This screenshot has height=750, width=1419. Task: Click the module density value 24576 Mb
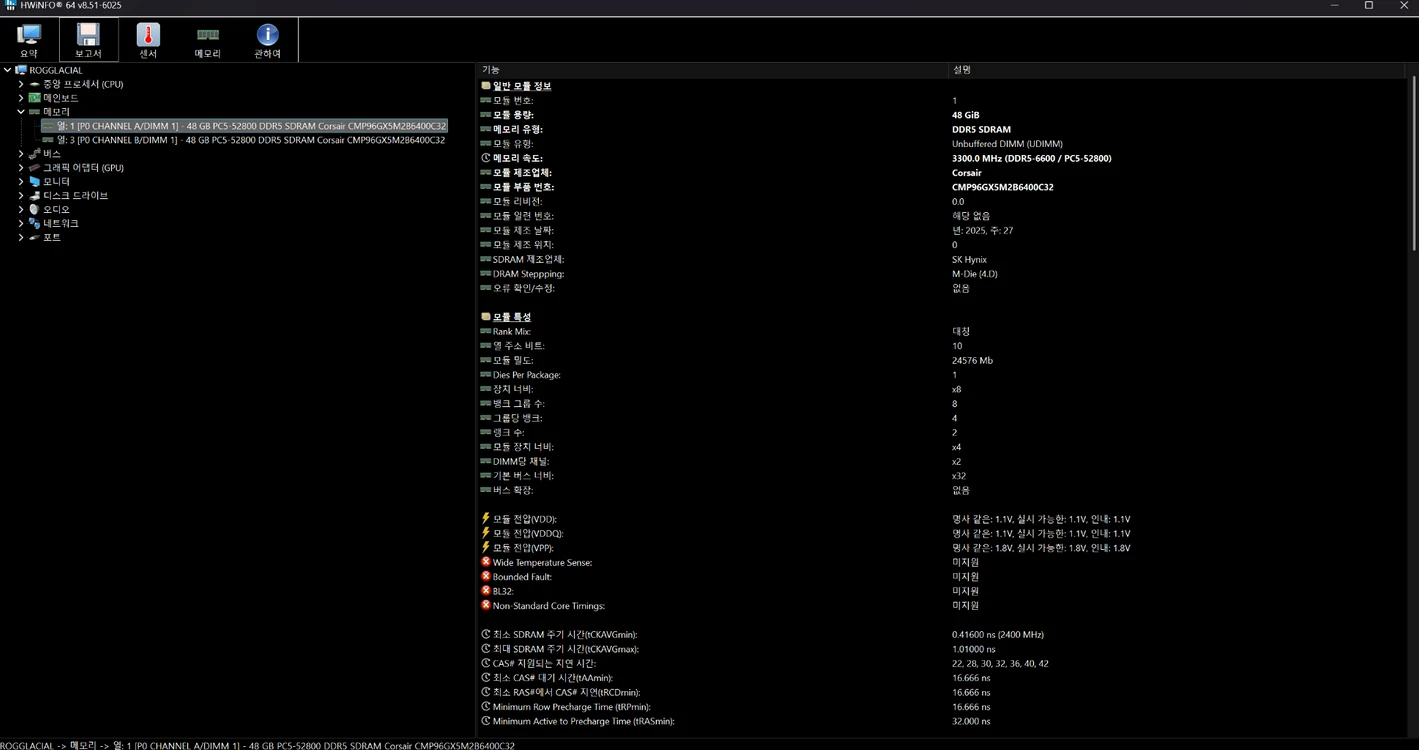[973, 360]
